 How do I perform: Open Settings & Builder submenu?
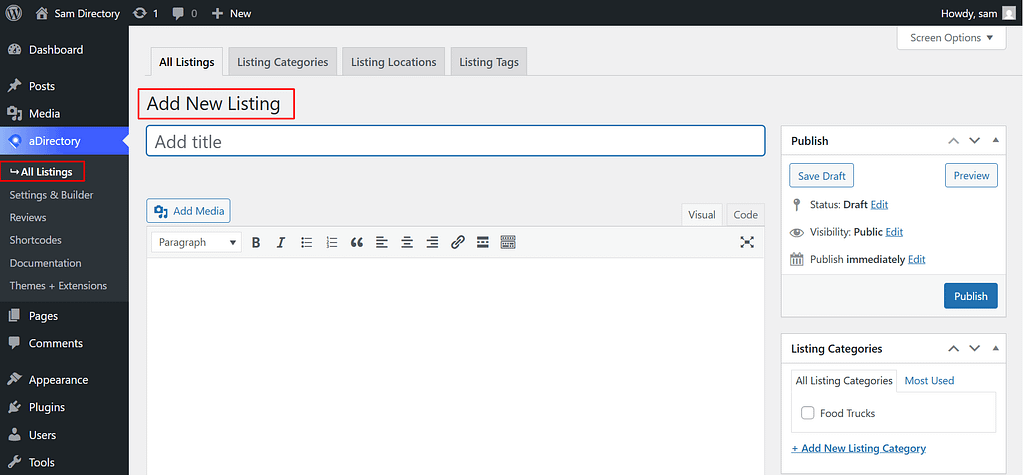point(52,195)
